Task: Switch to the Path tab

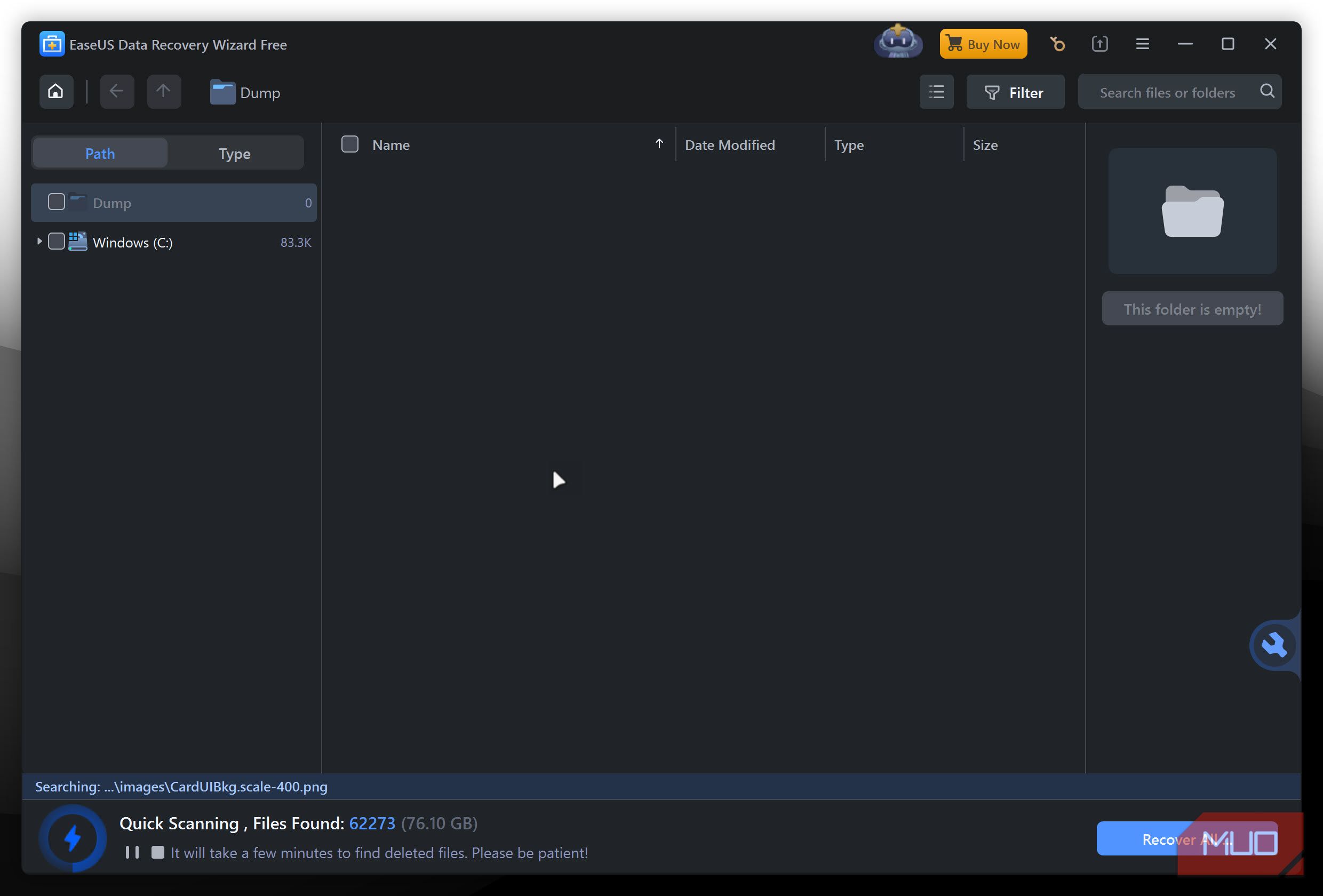Action: 100,153
